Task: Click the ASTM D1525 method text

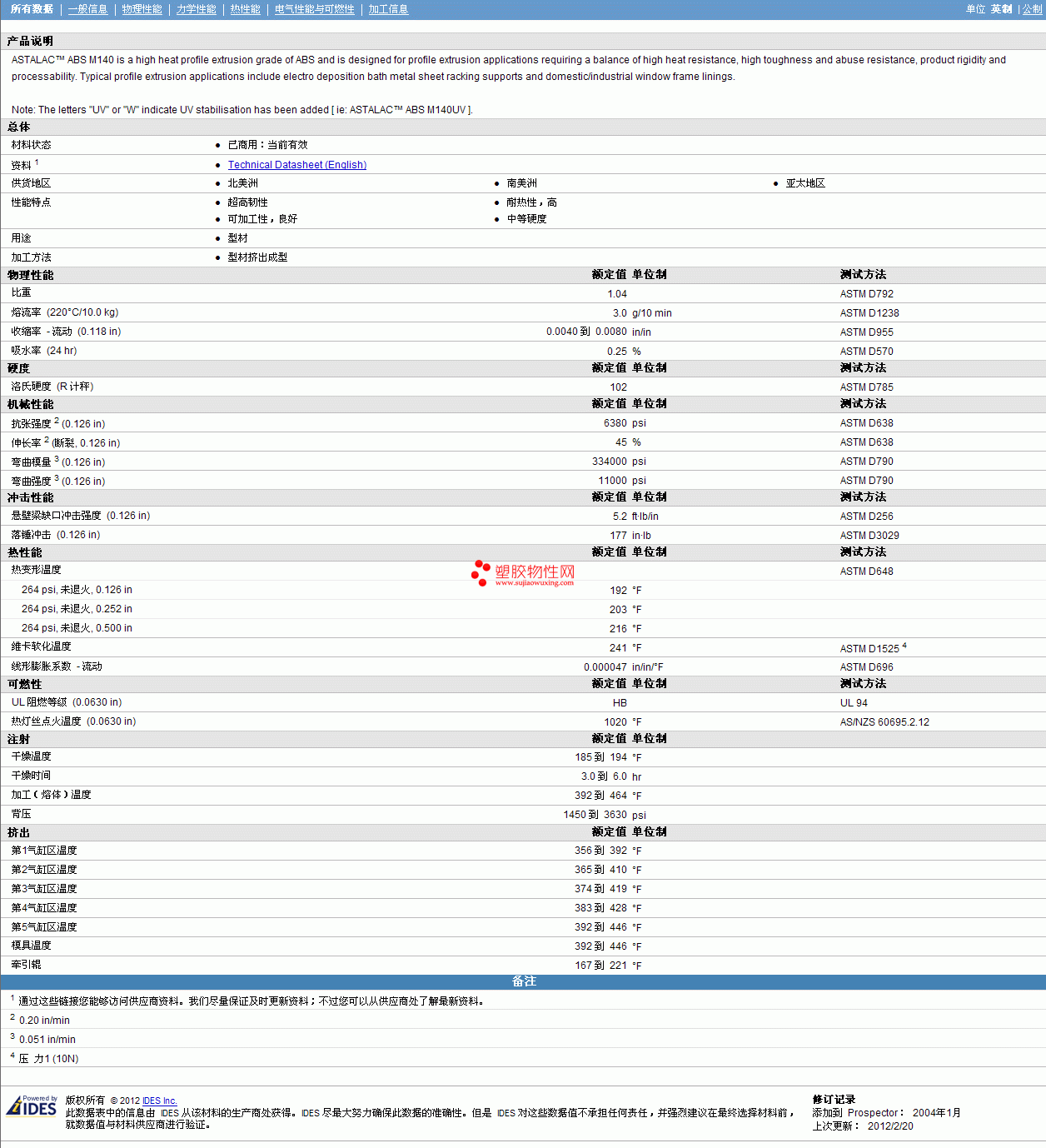Action: click(x=869, y=649)
